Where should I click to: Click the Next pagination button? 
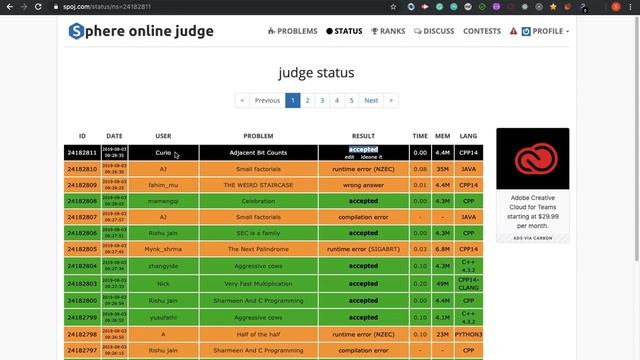[x=371, y=100]
